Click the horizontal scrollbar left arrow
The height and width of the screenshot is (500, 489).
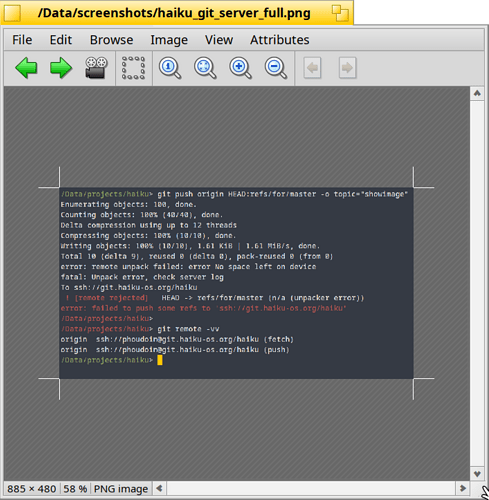pos(159,489)
